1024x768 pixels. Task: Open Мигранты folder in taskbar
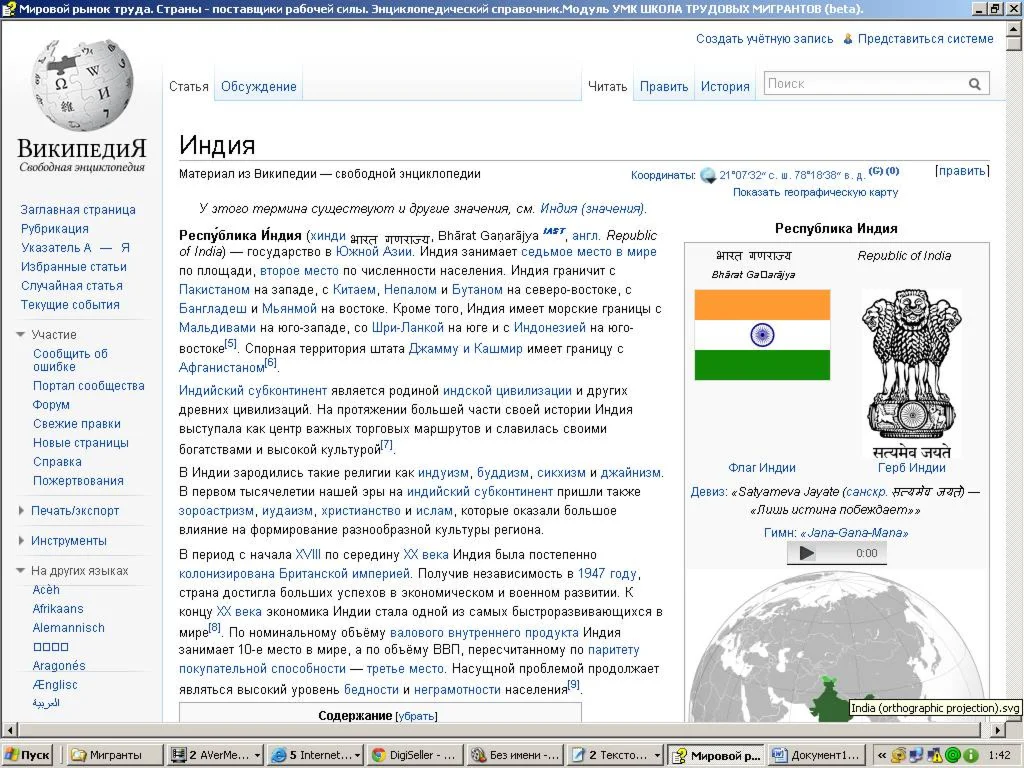[115, 755]
